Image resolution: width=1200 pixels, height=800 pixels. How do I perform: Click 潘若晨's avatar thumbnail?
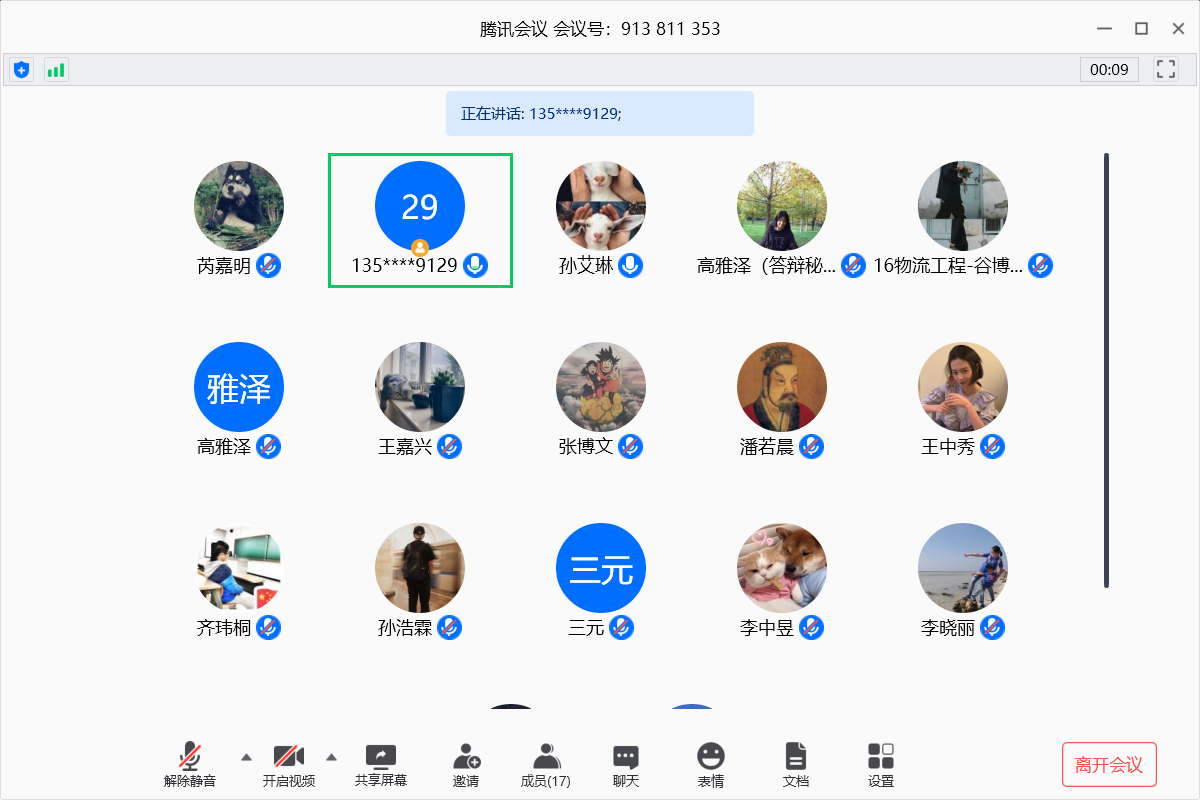pyautogui.click(x=782, y=387)
